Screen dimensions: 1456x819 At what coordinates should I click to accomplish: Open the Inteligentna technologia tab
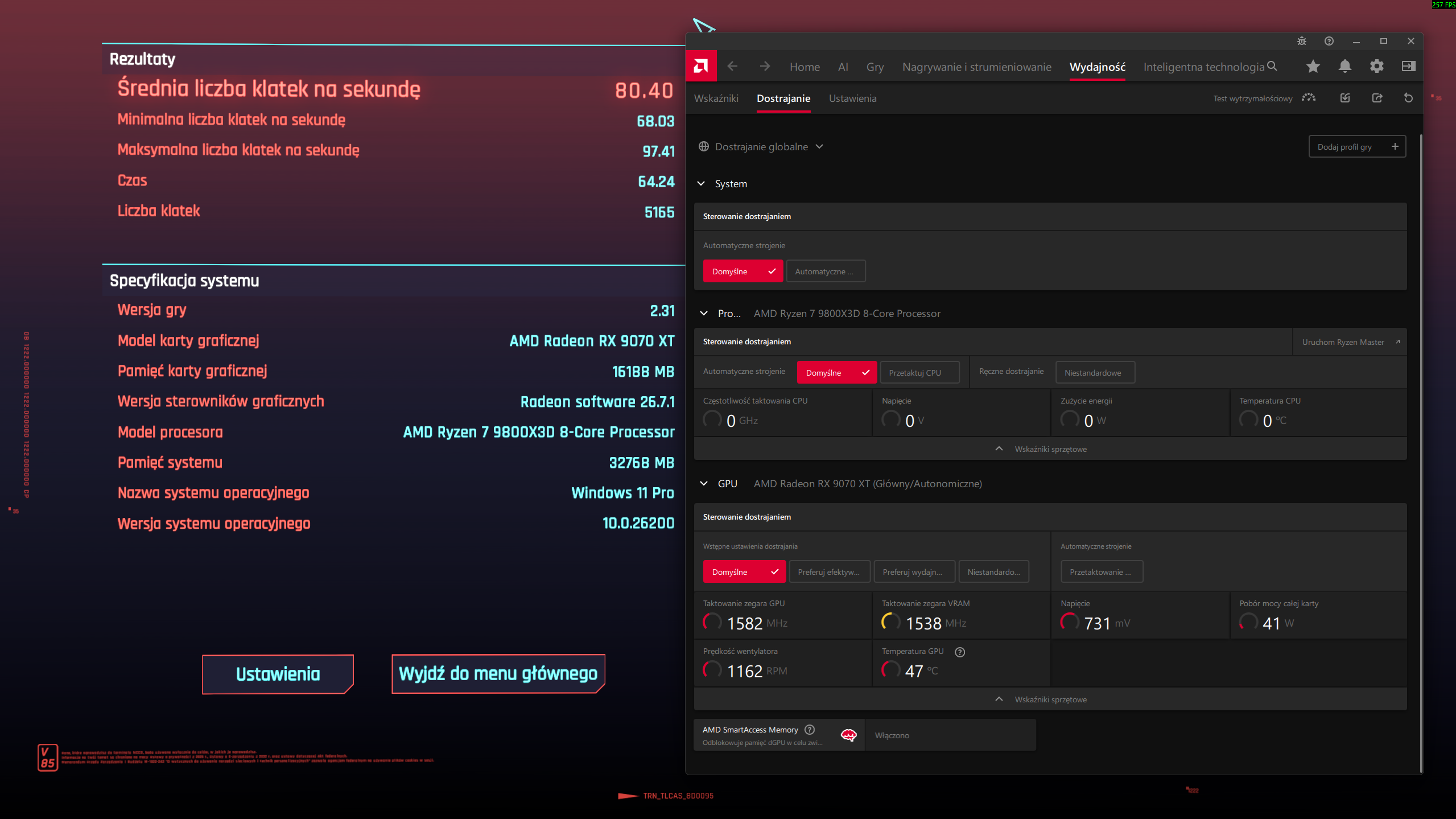1204,67
